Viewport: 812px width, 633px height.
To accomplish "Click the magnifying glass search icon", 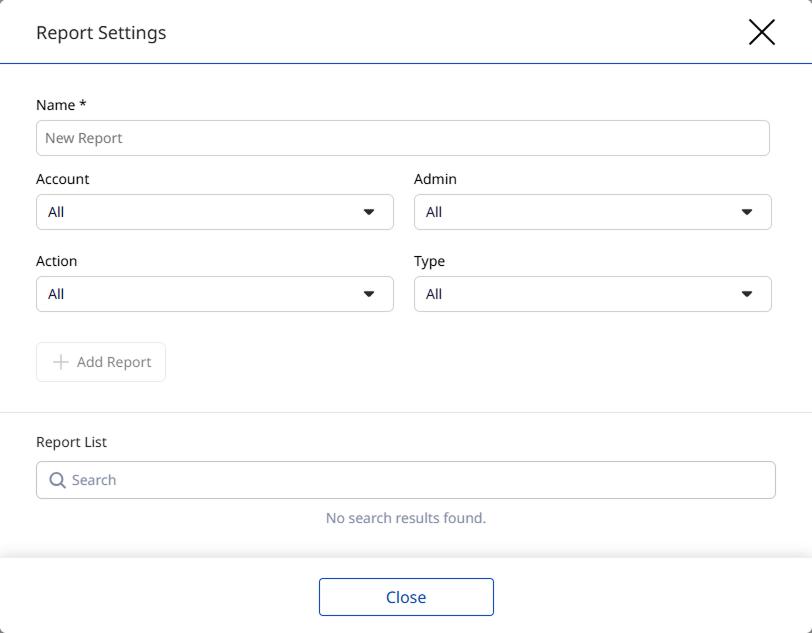I will (x=57, y=480).
